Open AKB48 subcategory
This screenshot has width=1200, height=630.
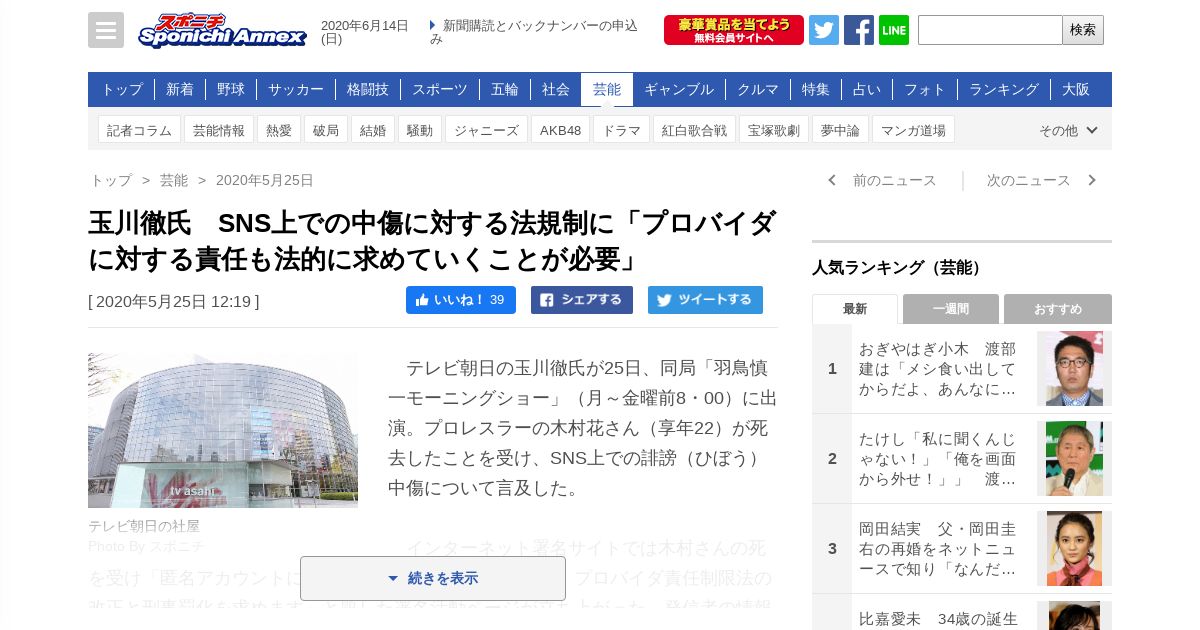561,130
